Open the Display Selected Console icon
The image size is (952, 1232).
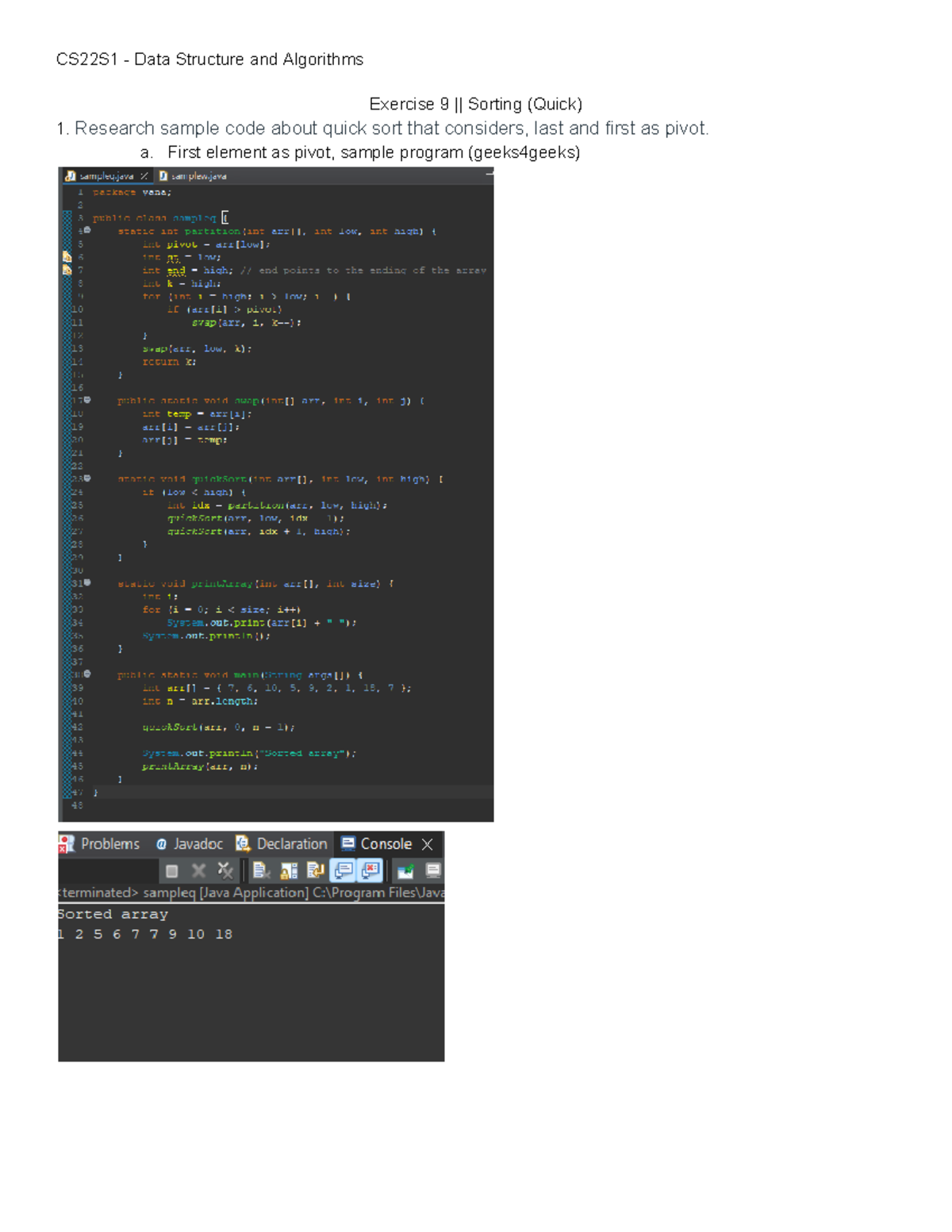click(432, 870)
